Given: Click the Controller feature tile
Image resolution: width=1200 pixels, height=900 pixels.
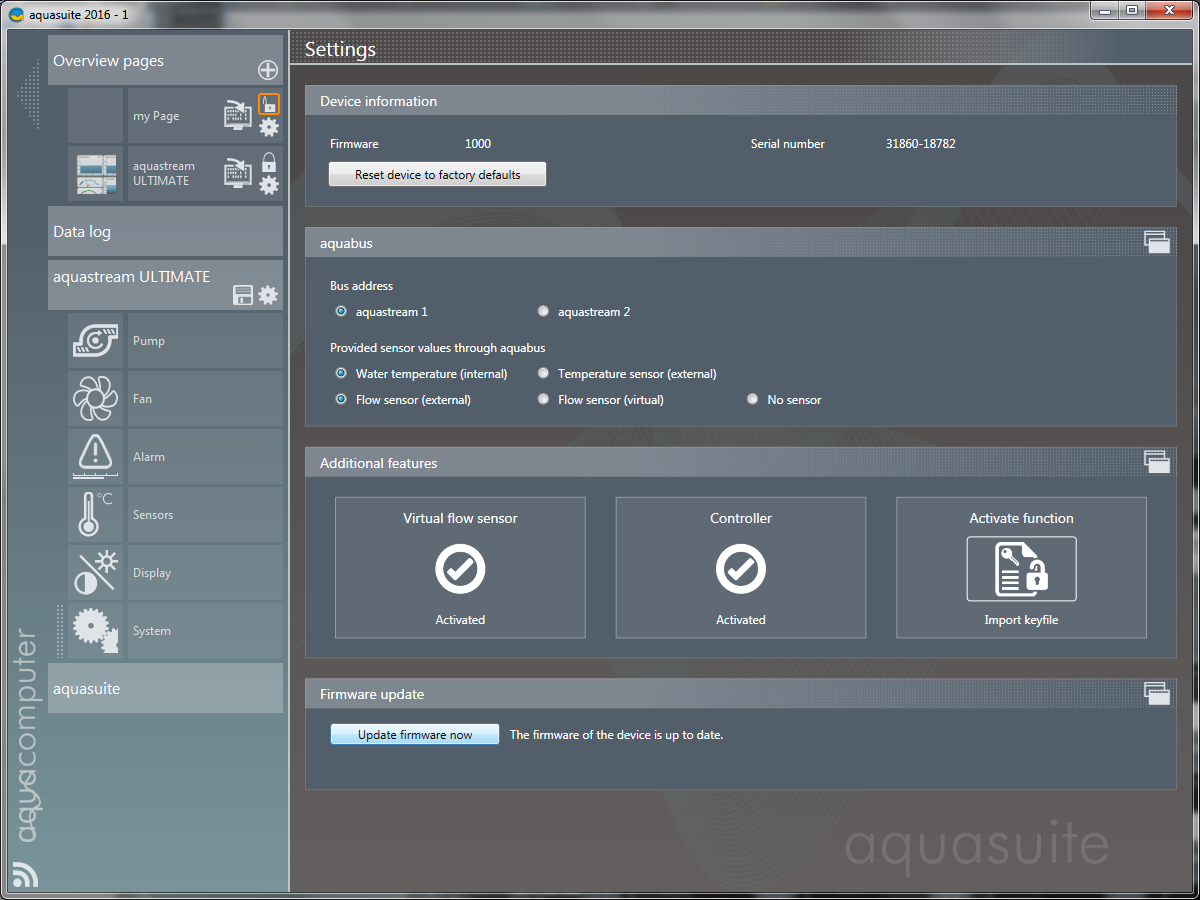Looking at the screenshot, I should point(741,568).
